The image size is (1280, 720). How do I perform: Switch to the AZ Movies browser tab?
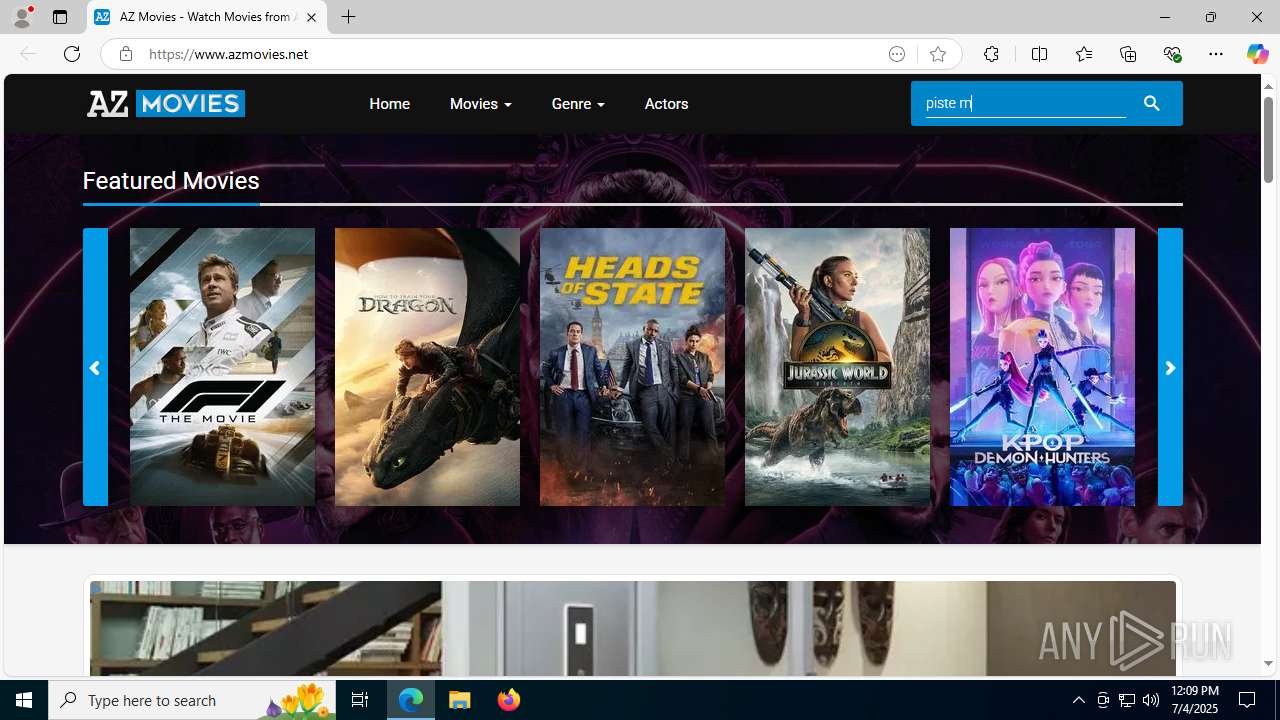click(207, 17)
